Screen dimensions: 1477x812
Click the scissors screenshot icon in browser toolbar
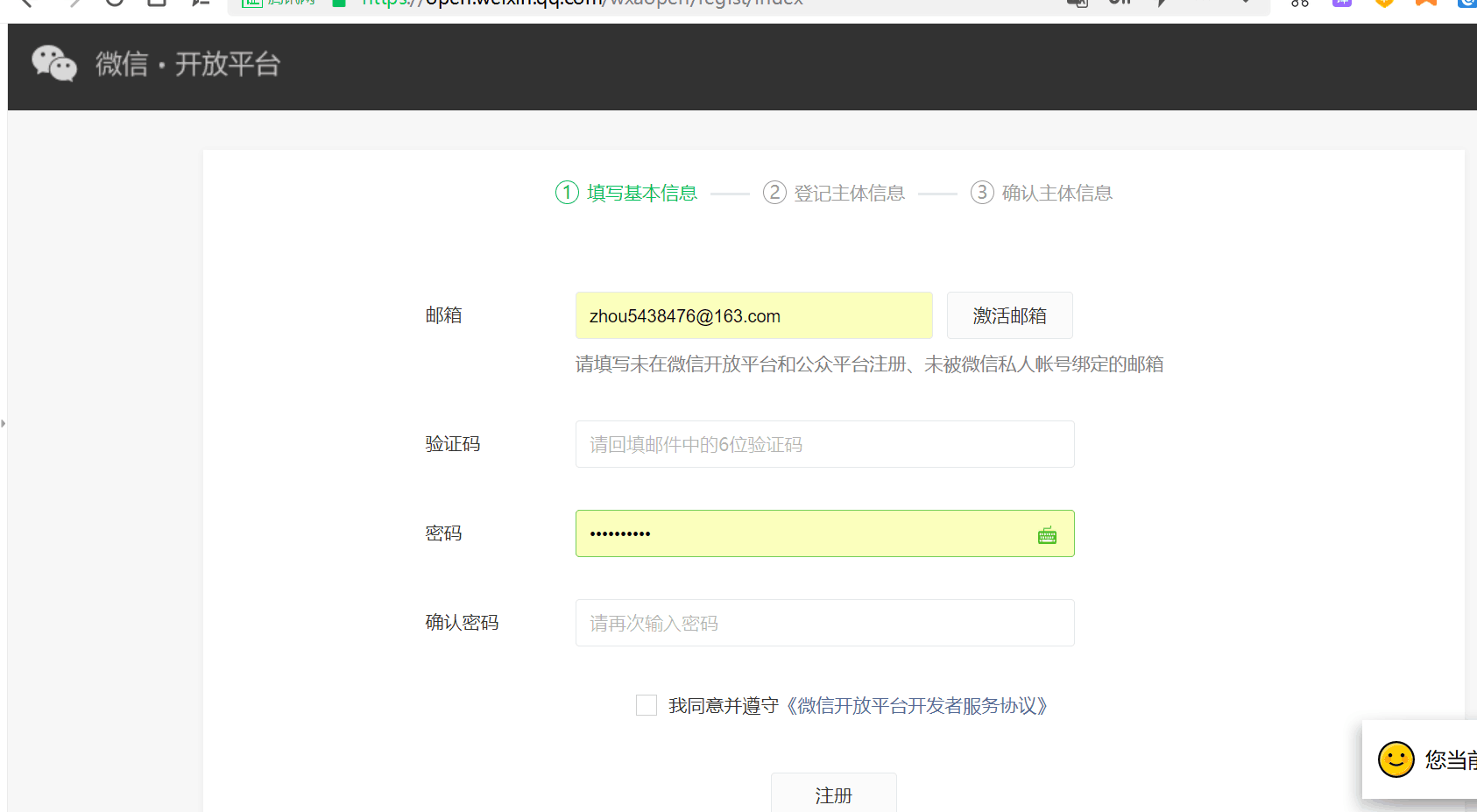[1299, 3]
